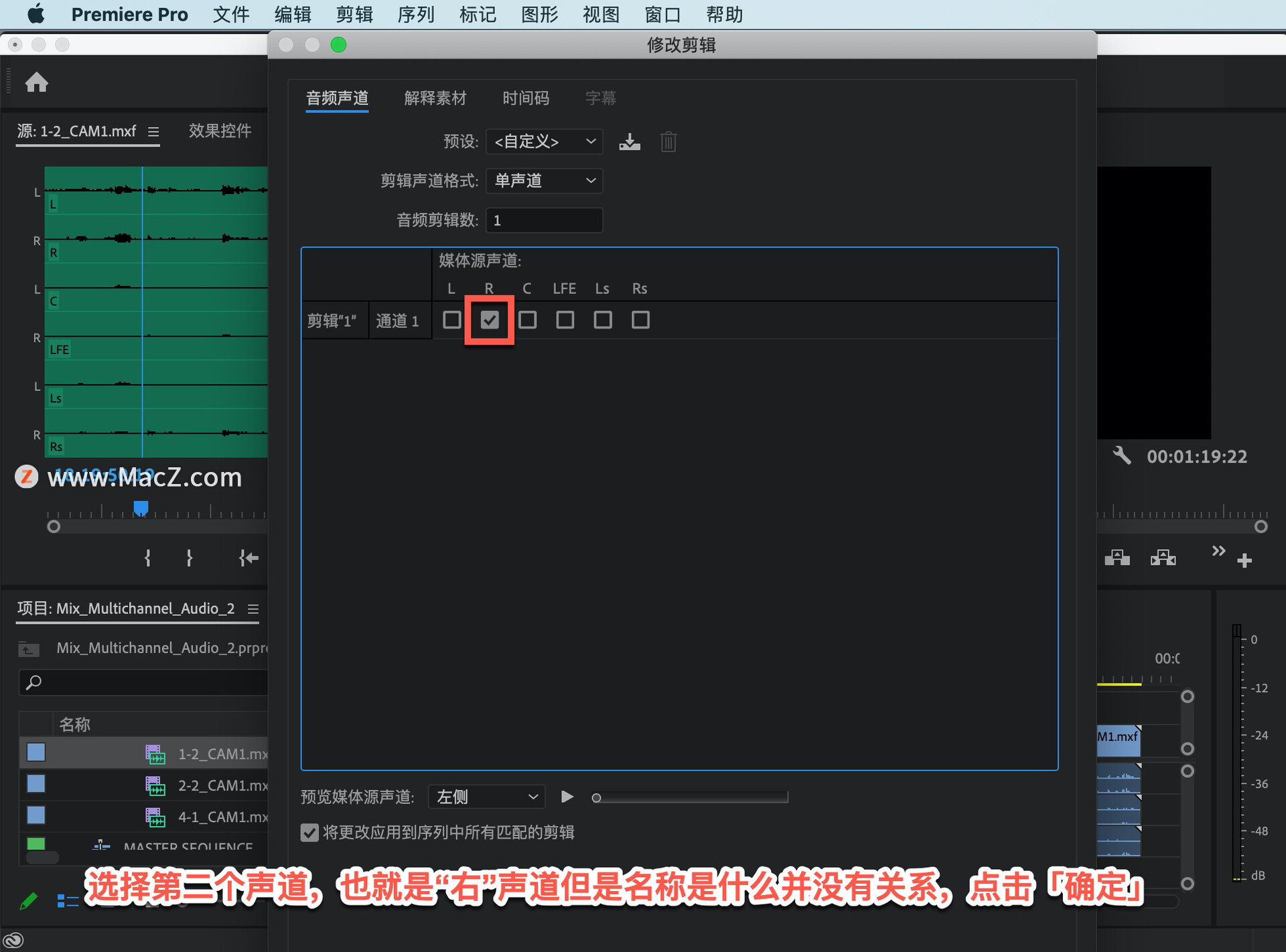Switch to 音频声道 tab
Screen dimensions: 1286x952
[x=337, y=98]
